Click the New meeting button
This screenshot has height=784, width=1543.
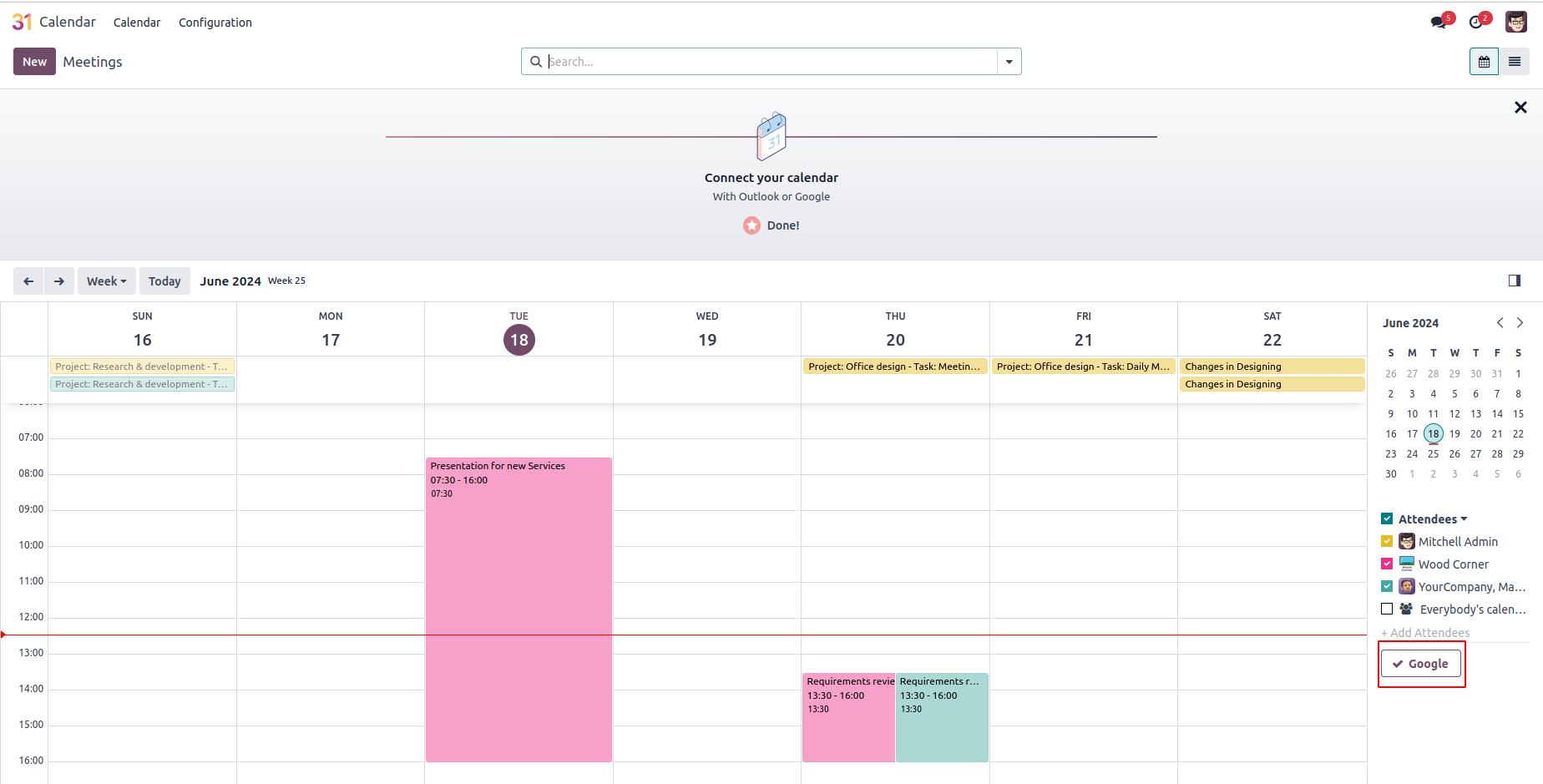34,62
